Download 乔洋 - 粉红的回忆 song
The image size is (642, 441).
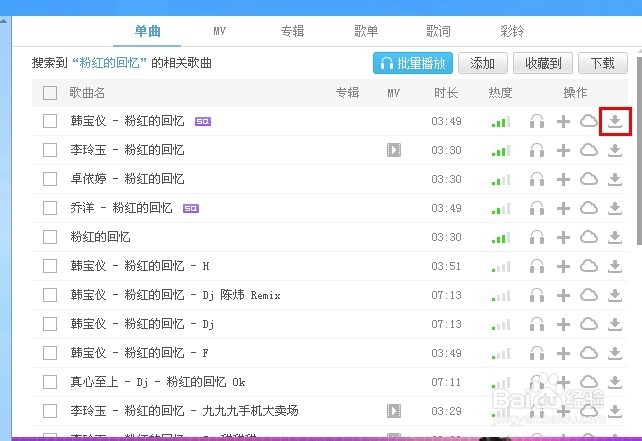[615, 208]
